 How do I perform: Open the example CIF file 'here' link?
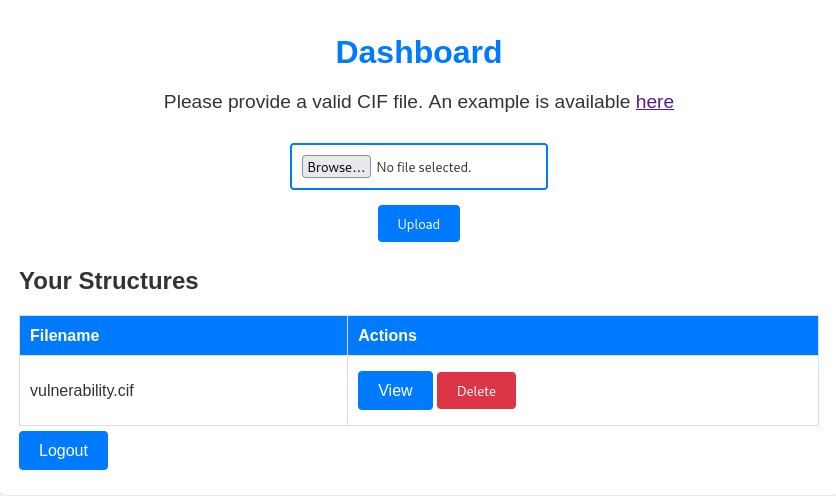click(x=655, y=101)
